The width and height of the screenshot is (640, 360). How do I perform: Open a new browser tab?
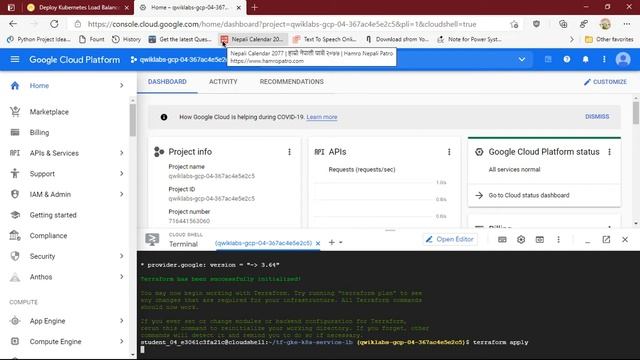click(254, 7)
